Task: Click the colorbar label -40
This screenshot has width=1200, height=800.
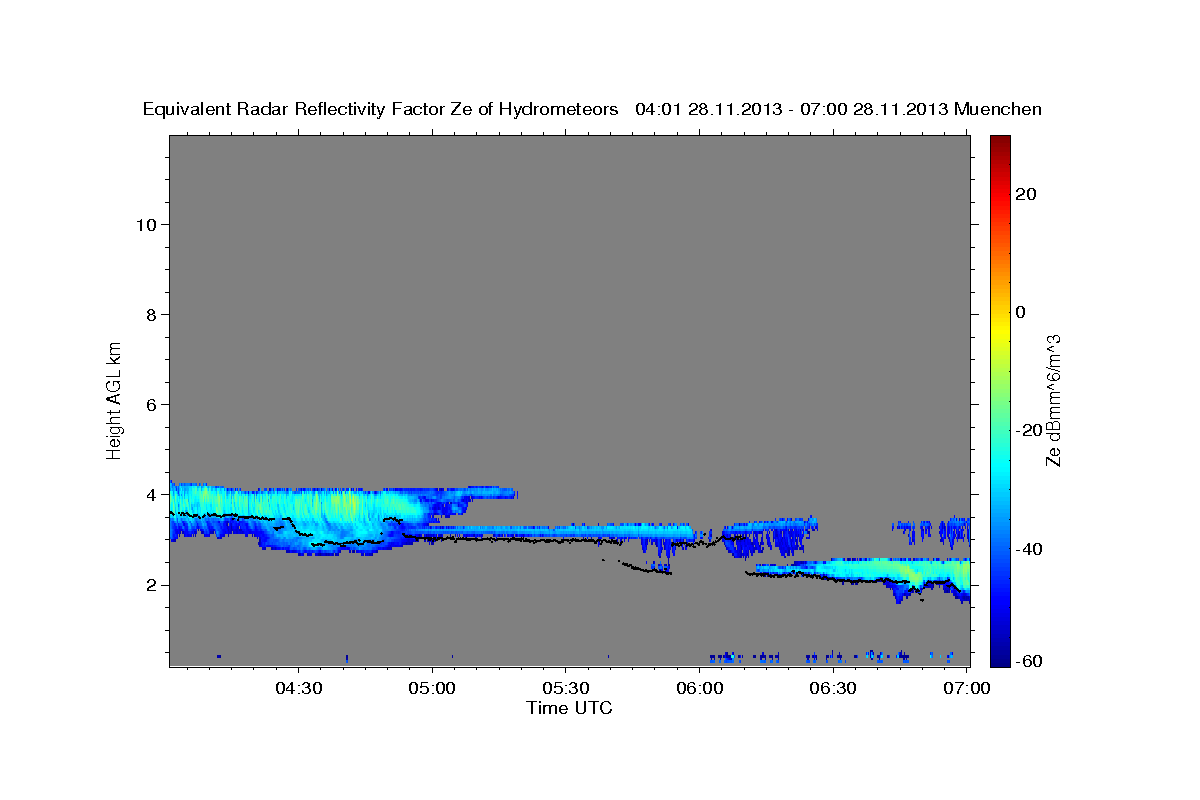Action: 1029,548
